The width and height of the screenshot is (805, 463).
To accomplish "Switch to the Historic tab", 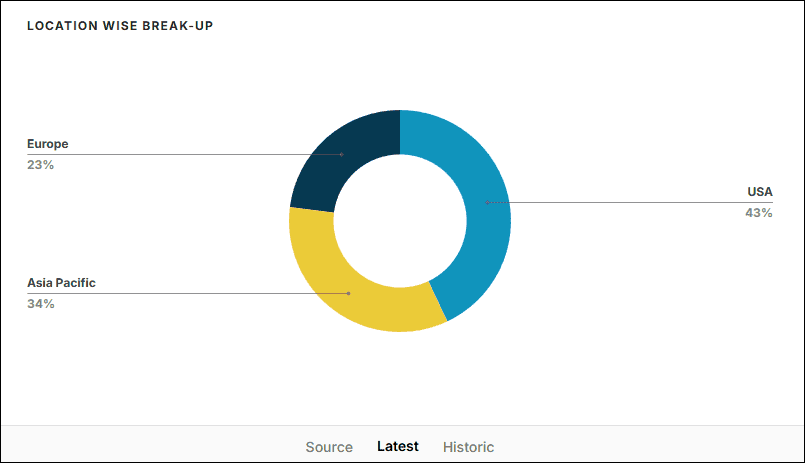I will [x=468, y=447].
